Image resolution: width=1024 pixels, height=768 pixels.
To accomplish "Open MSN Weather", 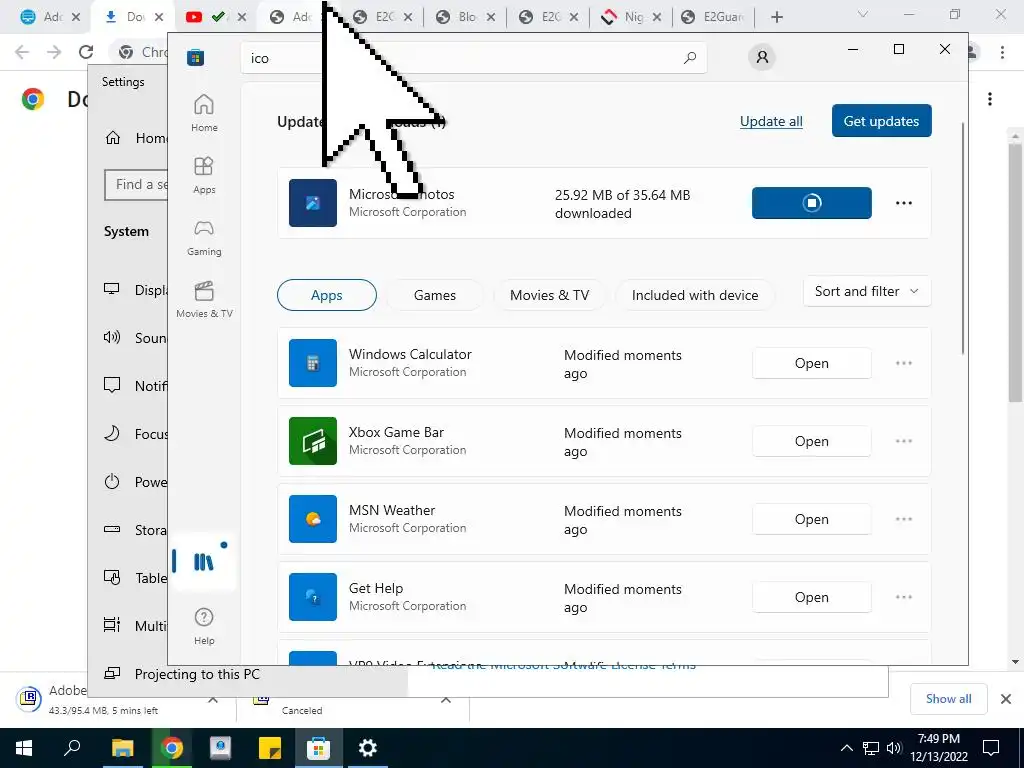I will pyautogui.click(x=811, y=519).
